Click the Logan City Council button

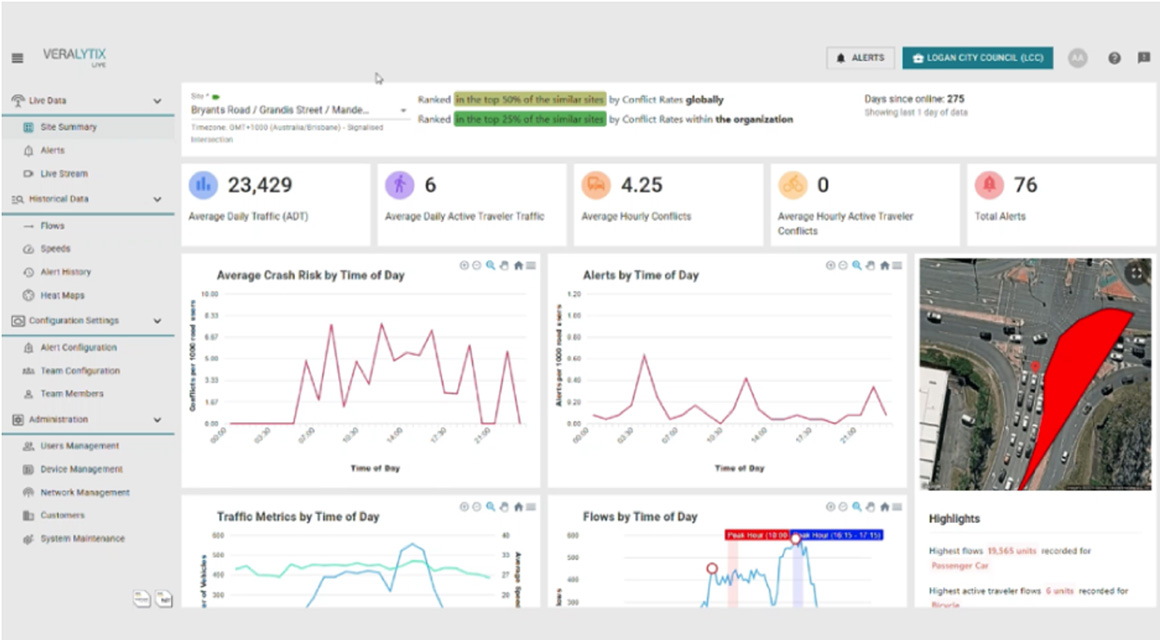point(976,58)
